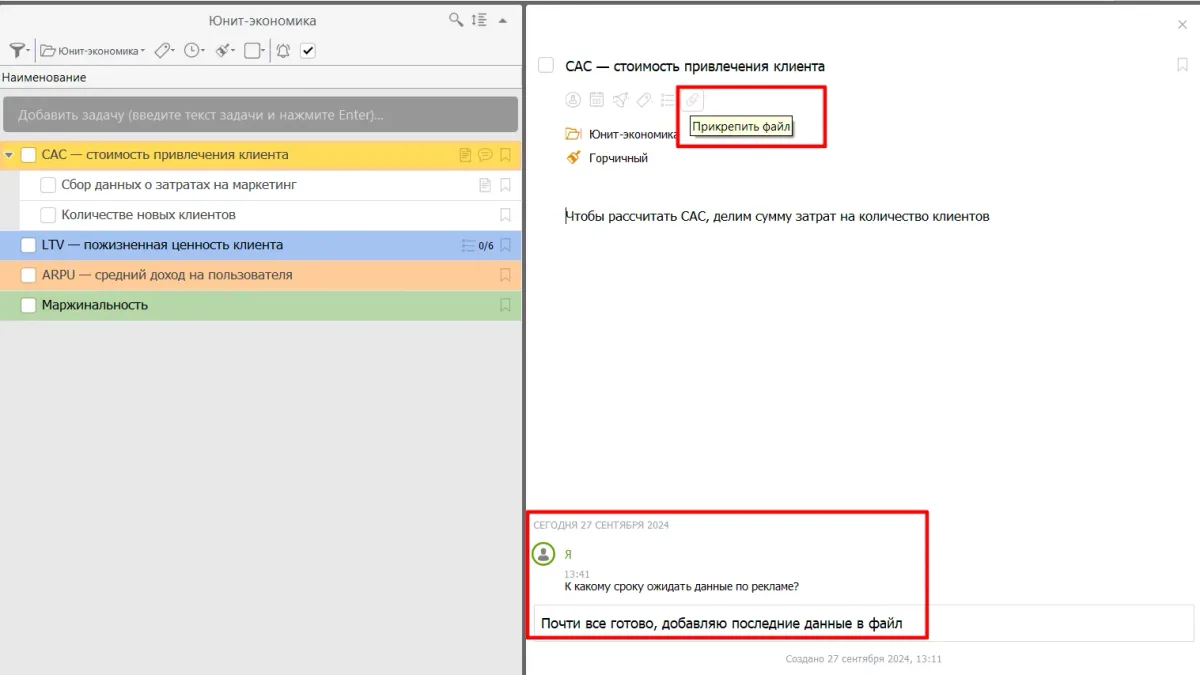The image size is (1200, 675).
Task: Collapse the CAC task subtasks
Action: tap(9, 155)
